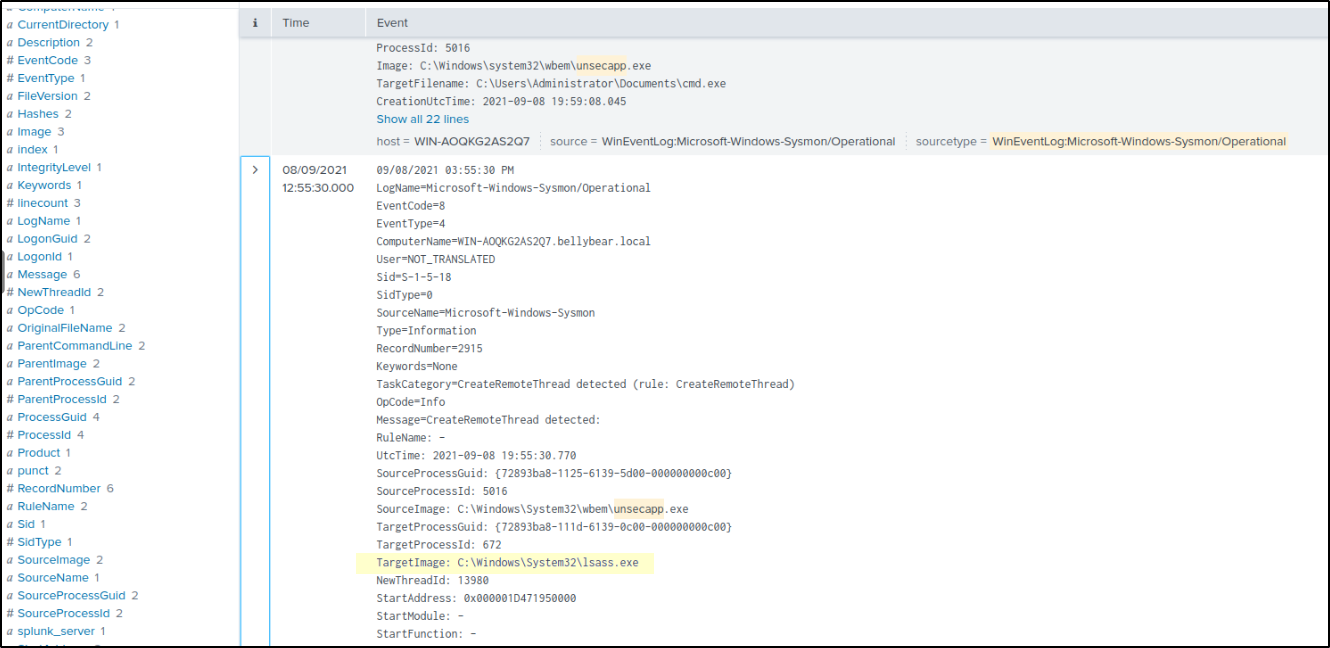
Task: Open the EventCode field in sidebar
Action: [47, 60]
